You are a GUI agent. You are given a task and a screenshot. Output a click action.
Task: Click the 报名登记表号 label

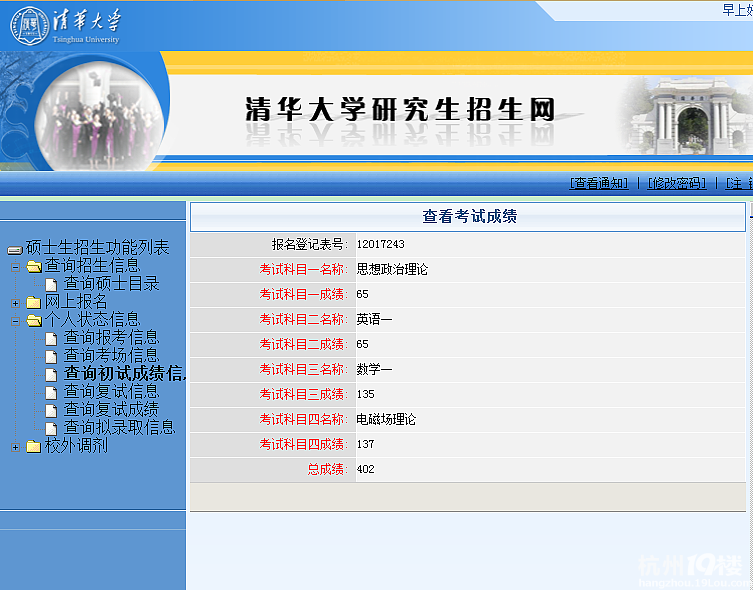point(309,244)
